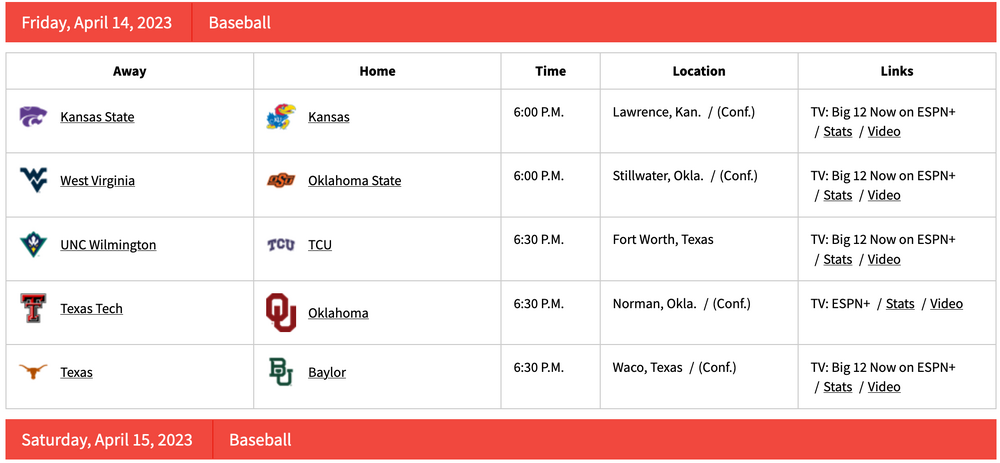Click the Kansas Jayhawks logo
1000x463 pixels.
click(x=281, y=117)
